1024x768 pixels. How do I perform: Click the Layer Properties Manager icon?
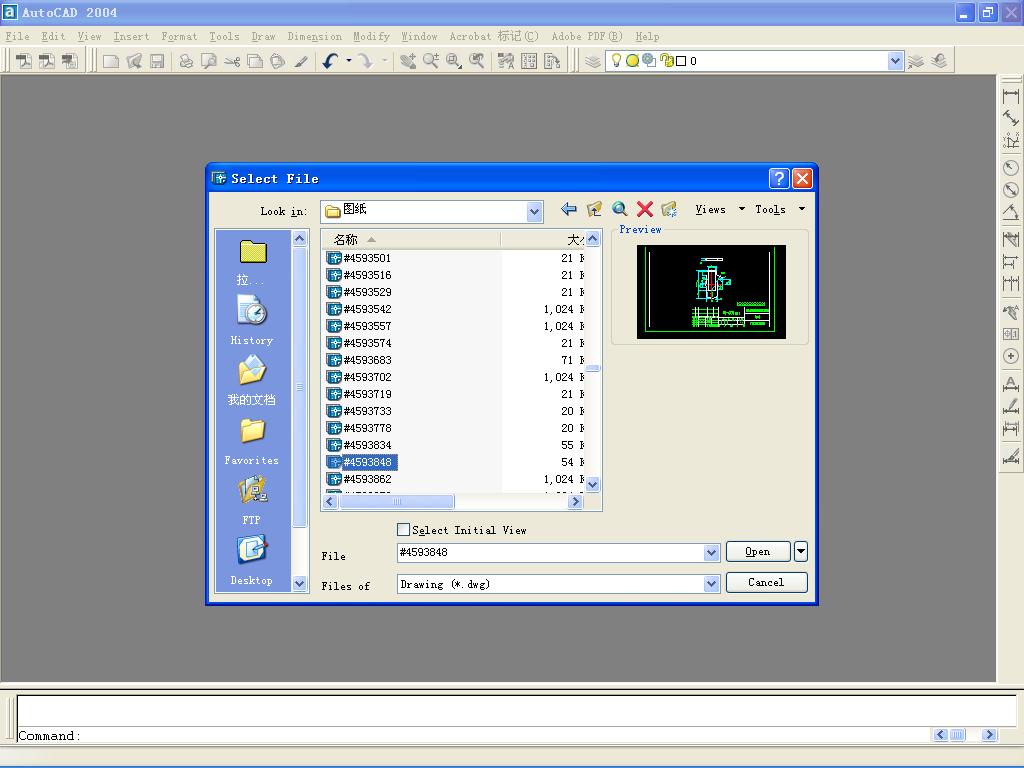(592, 61)
